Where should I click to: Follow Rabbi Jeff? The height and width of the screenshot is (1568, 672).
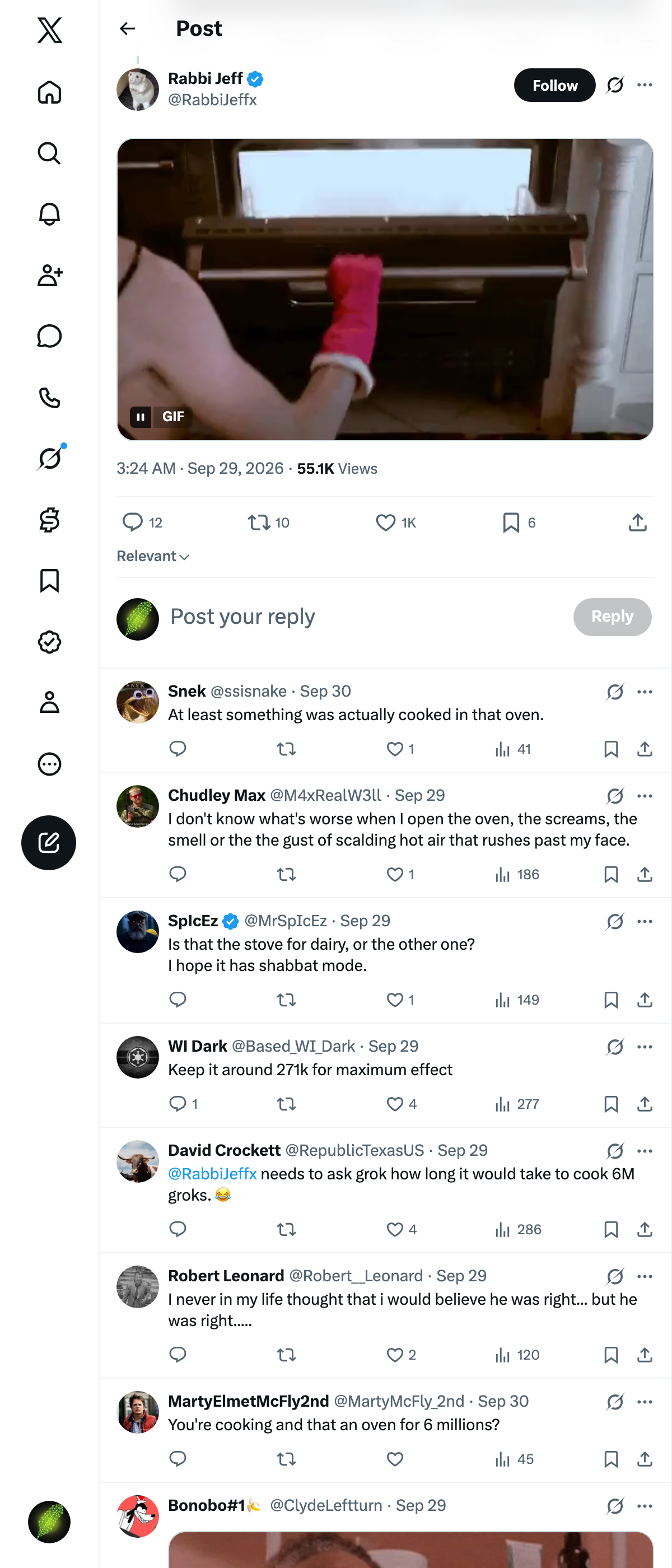[554, 85]
